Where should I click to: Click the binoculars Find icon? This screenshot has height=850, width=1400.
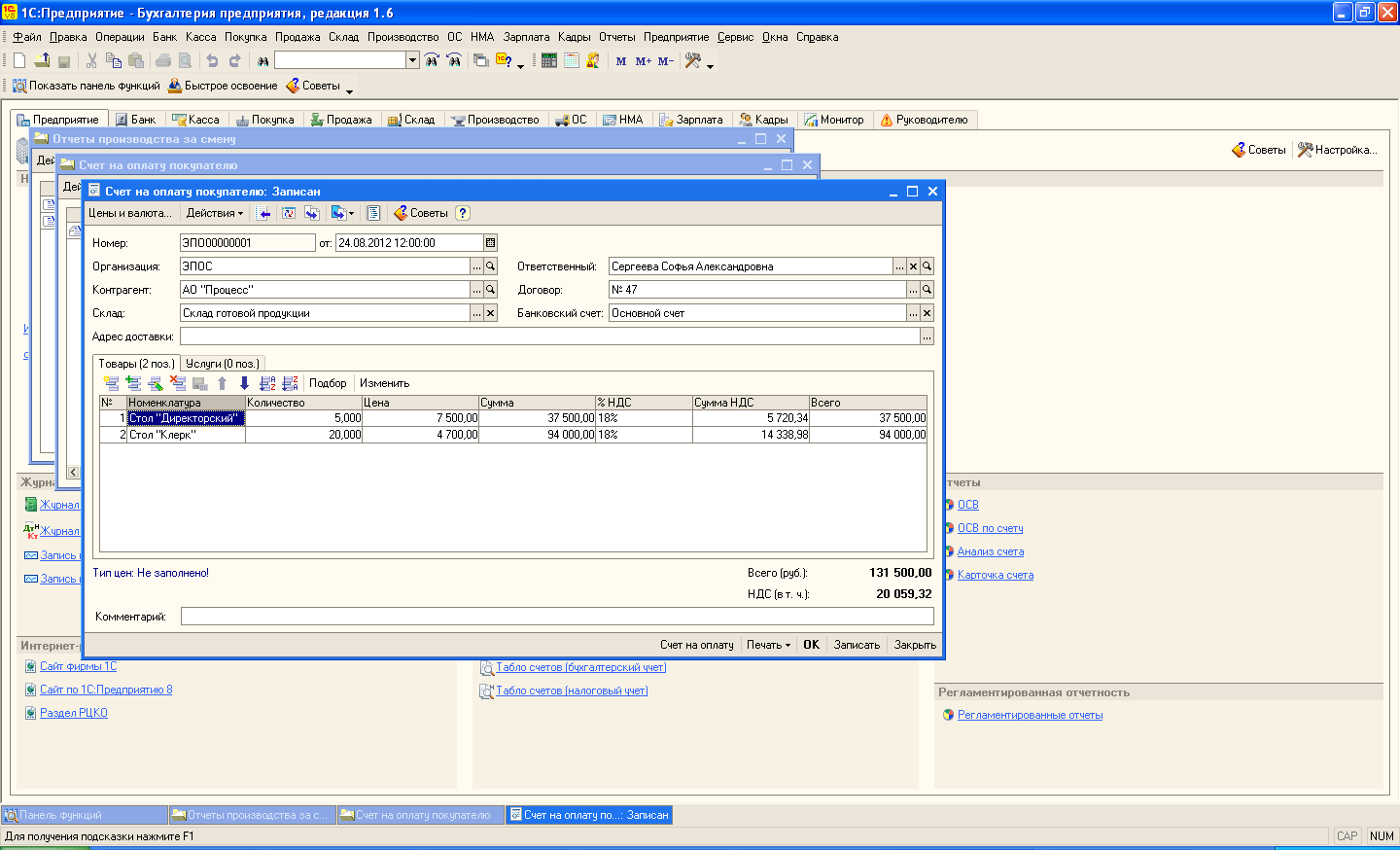[x=262, y=60]
